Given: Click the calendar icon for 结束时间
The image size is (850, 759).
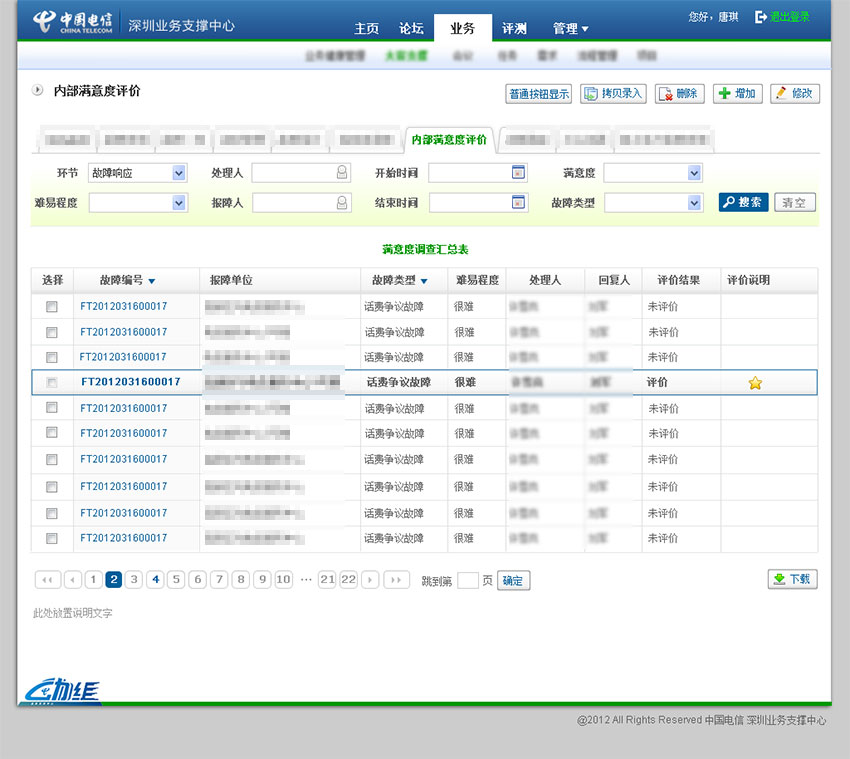Looking at the screenshot, I should click(x=519, y=203).
